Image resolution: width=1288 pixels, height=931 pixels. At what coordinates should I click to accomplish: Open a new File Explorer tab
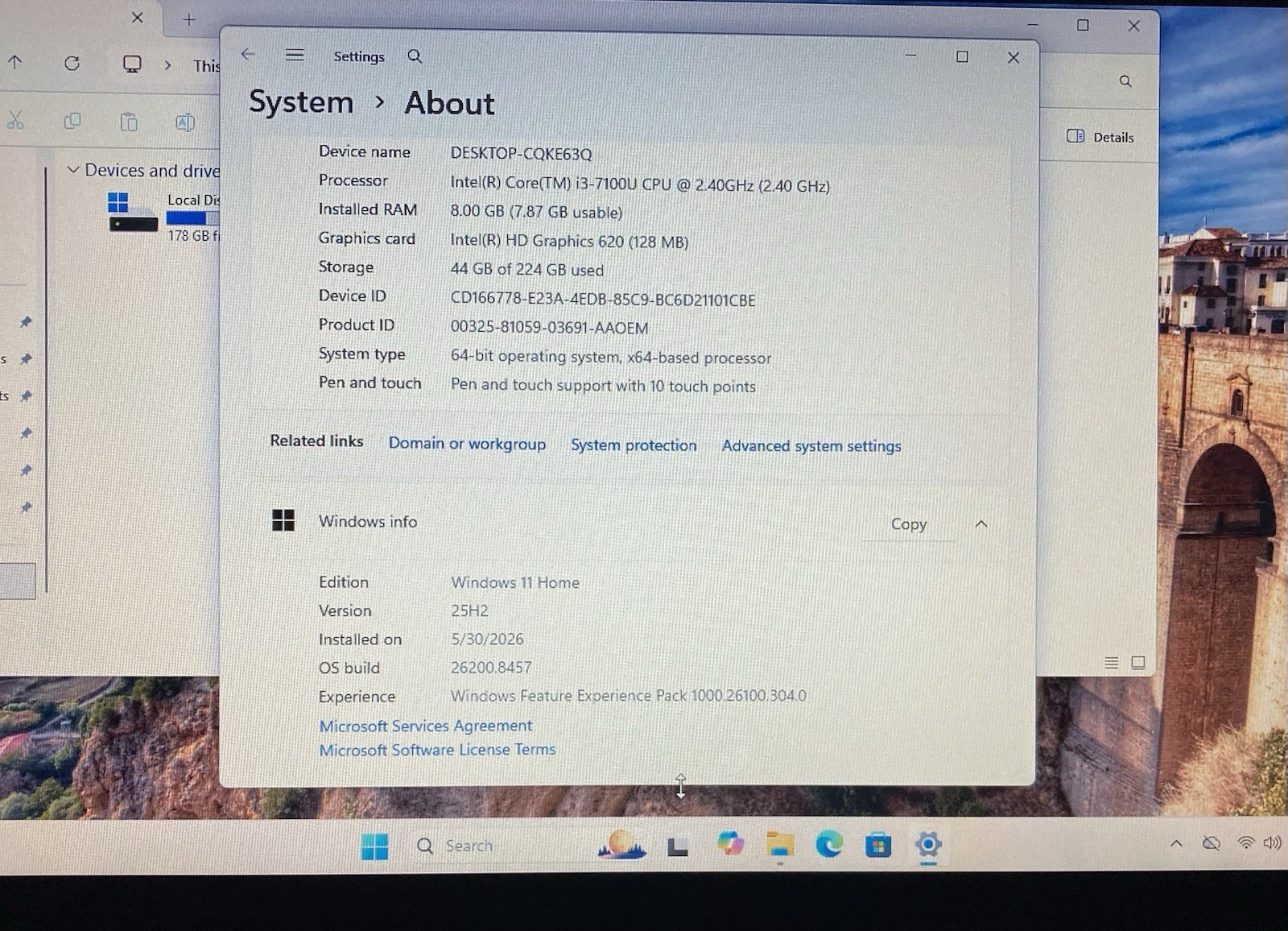coord(189,19)
